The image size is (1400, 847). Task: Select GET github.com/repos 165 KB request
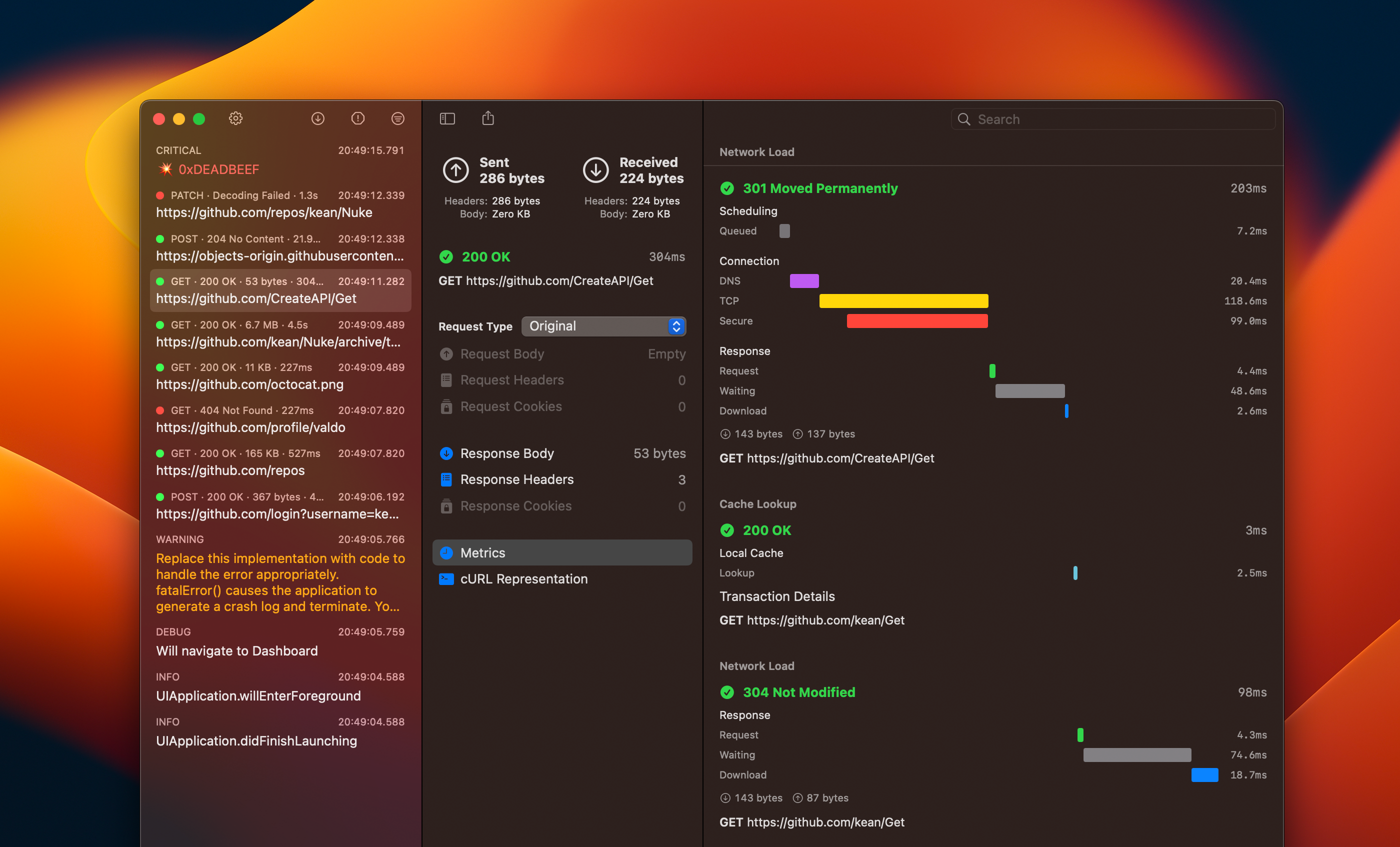[x=280, y=462]
